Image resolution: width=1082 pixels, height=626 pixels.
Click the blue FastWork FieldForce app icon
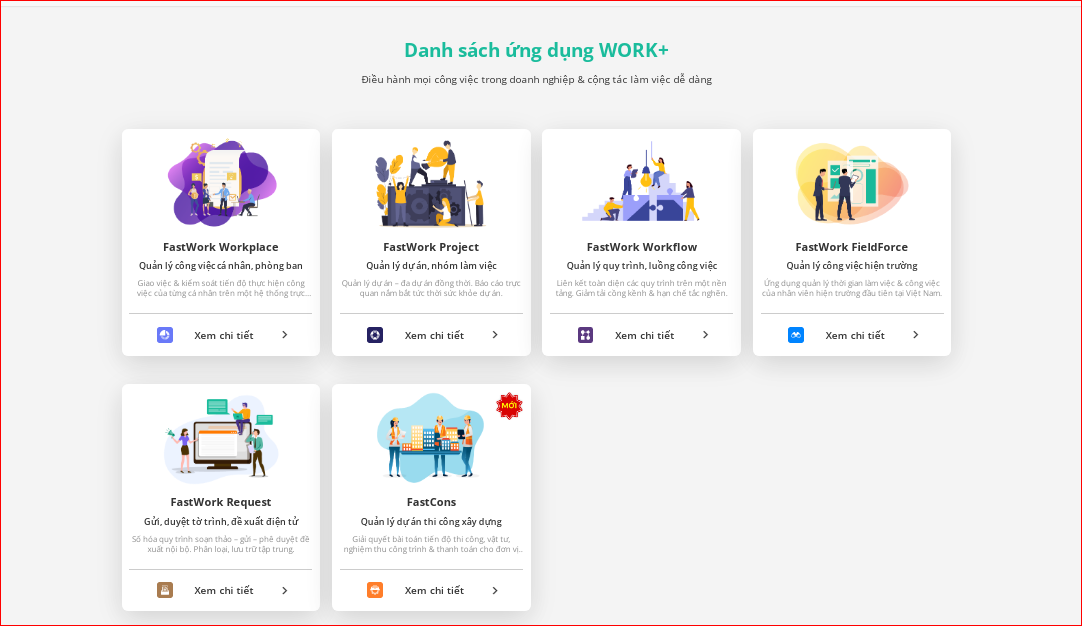click(x=795, y=335)
